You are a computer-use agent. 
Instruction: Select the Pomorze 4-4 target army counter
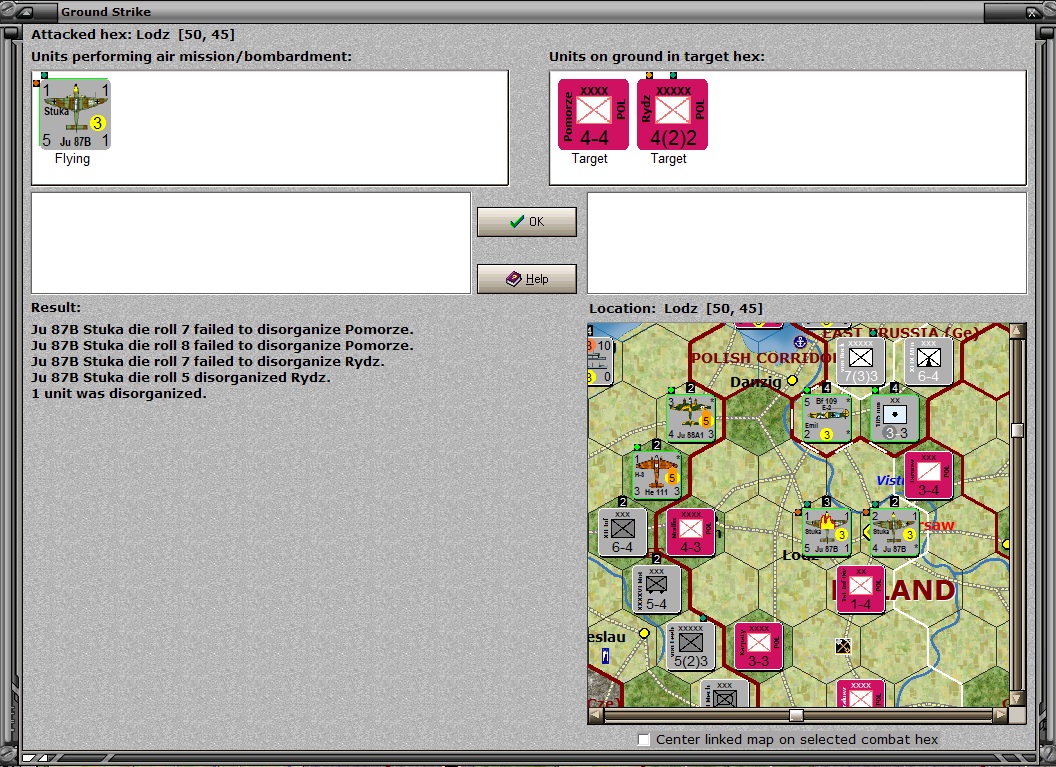coord(593,114)
